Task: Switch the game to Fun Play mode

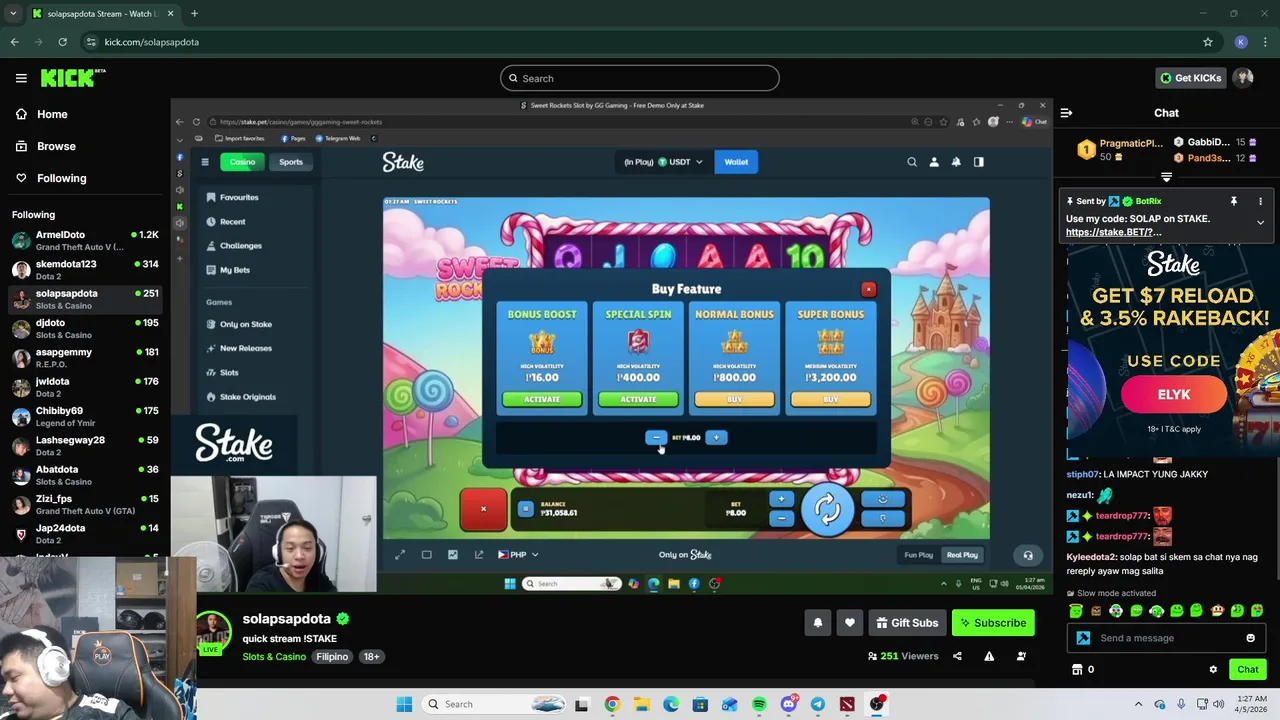Action: tap(918, 555)
